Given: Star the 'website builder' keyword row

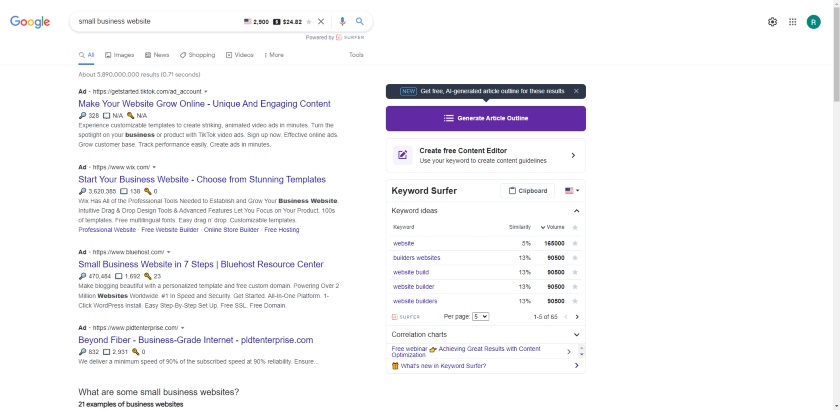Looking at the screenshot, I should pos(575,287).
